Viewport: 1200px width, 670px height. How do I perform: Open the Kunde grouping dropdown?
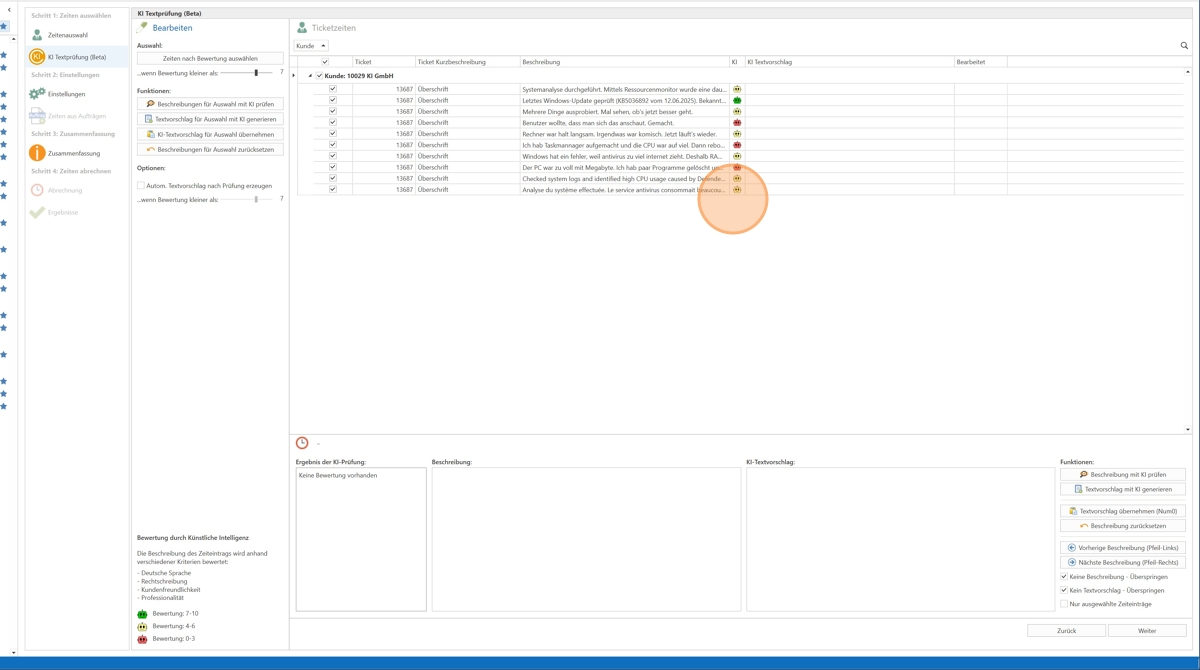click(x=311, y=46)
